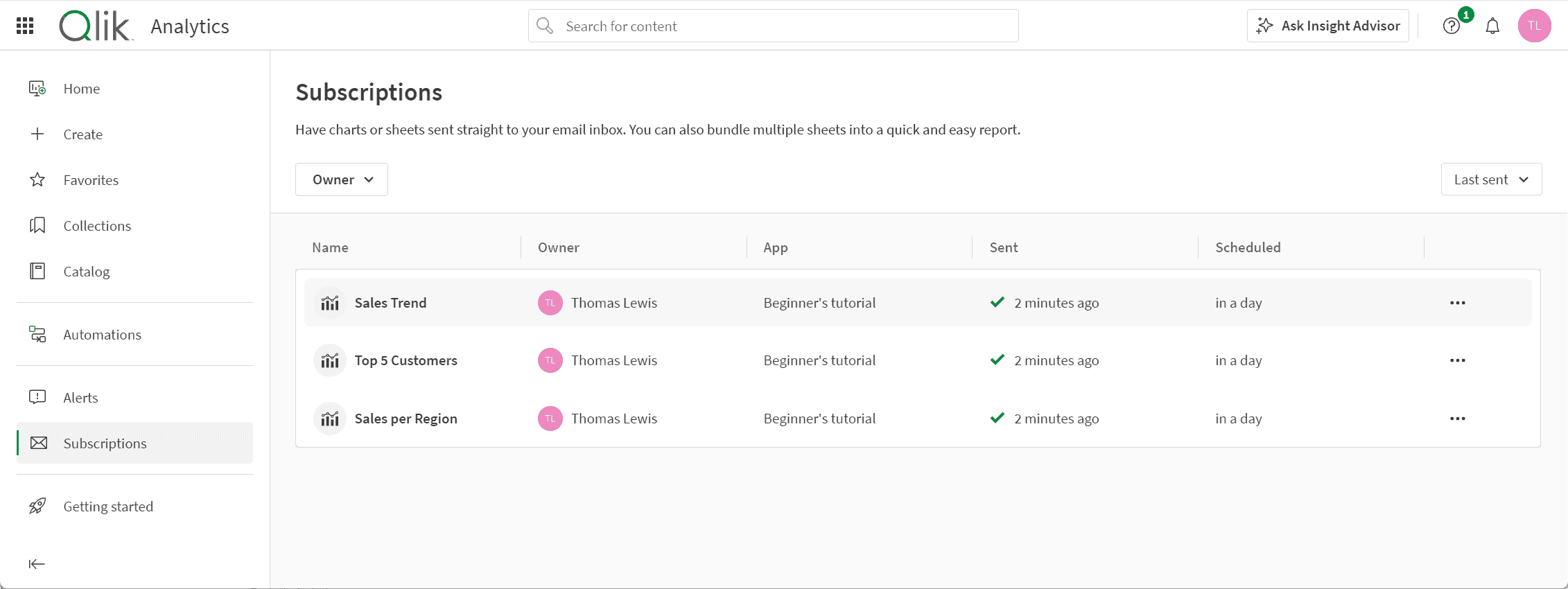Collapse the sidebar navigation panel
This screenshot has height=589, width=1568.
click(x=37, y=564)
